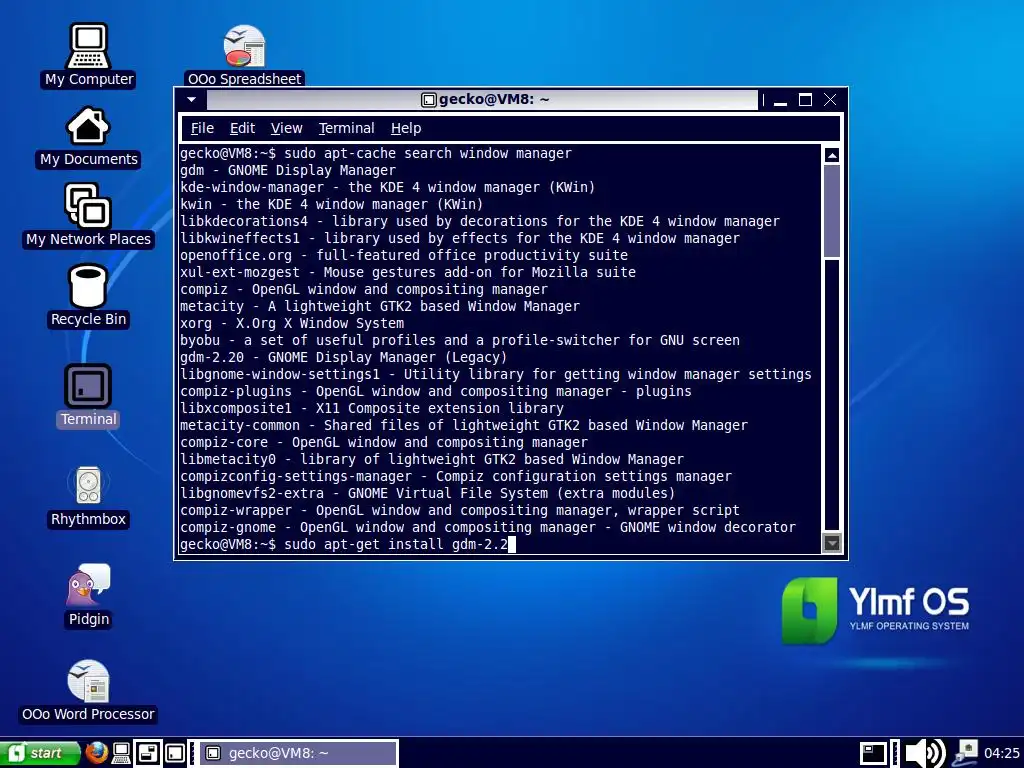Image resolution: width=1024 pixels, height=768 pixels.
Task: Open the My Documents home folder icon
Action: [89, 136]
